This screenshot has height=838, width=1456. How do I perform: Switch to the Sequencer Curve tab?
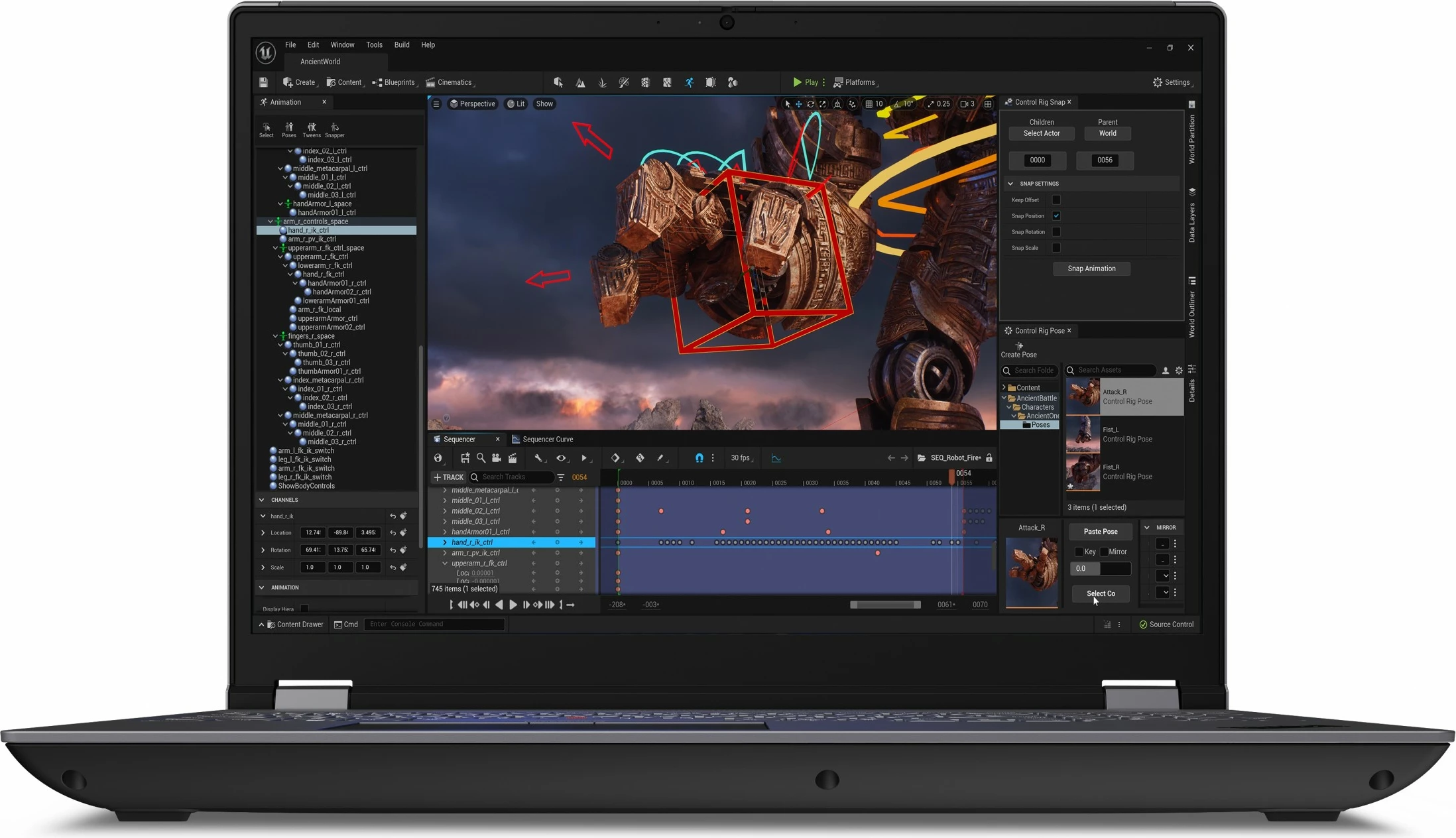click(546, 439)
